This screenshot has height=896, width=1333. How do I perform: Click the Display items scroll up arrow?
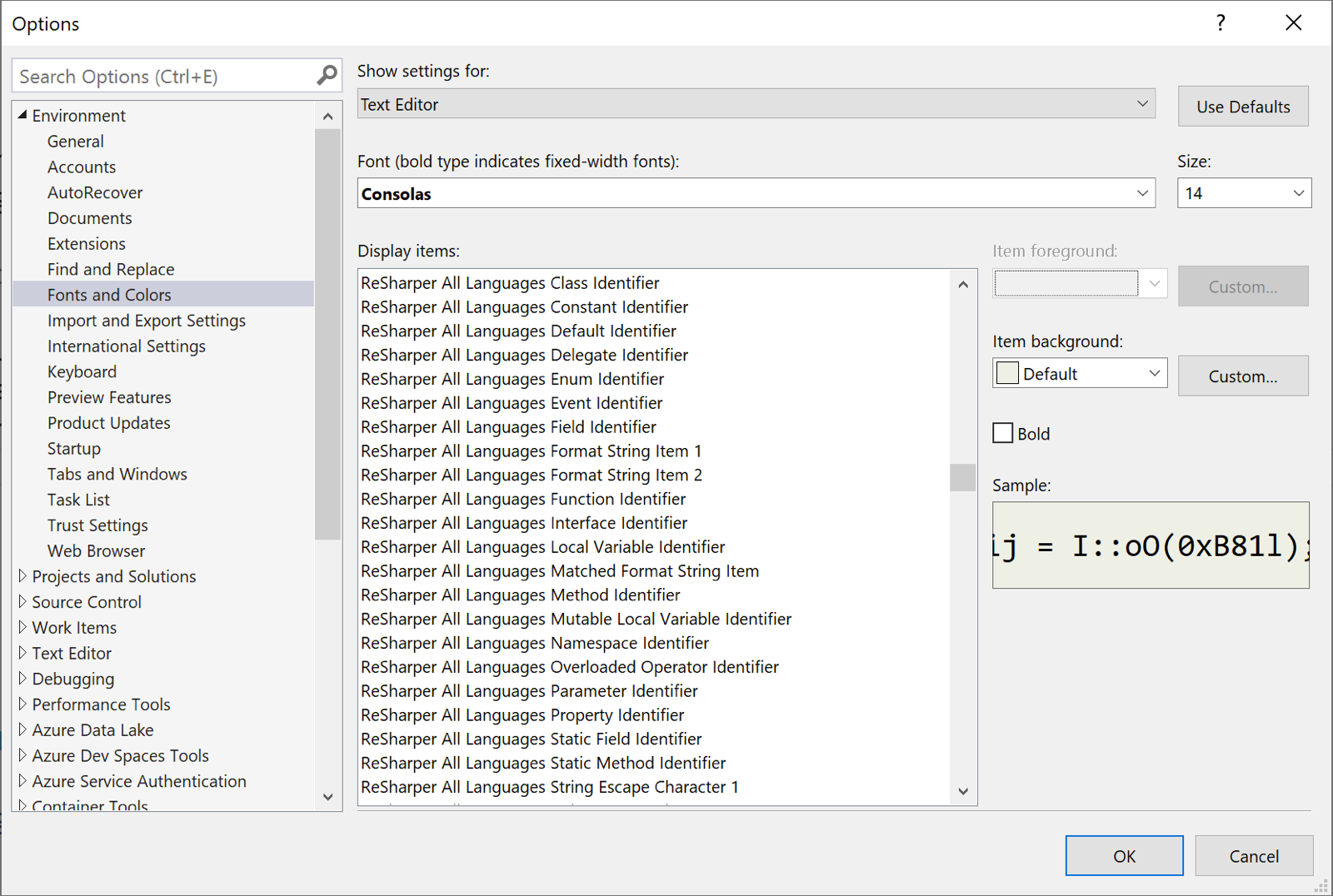(963, 284)
